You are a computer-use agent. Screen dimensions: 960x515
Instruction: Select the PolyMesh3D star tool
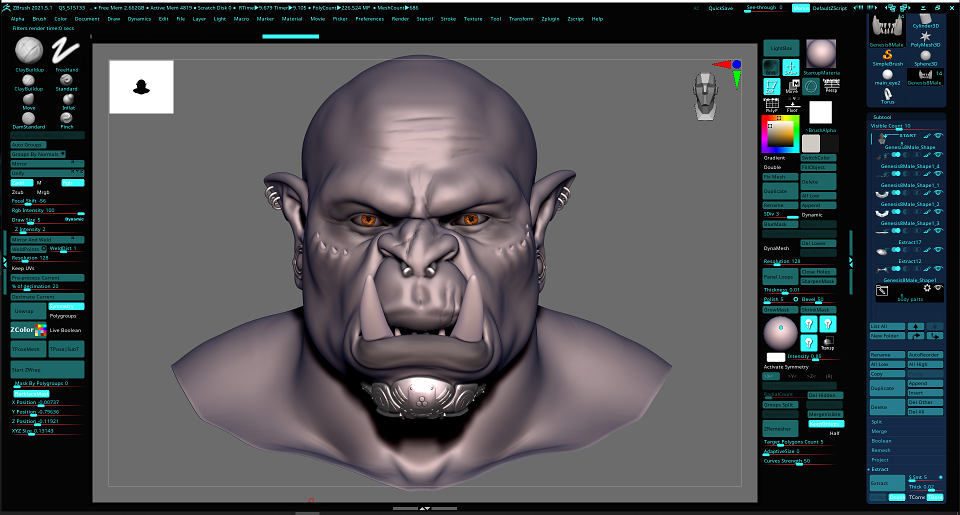(925, 37)
